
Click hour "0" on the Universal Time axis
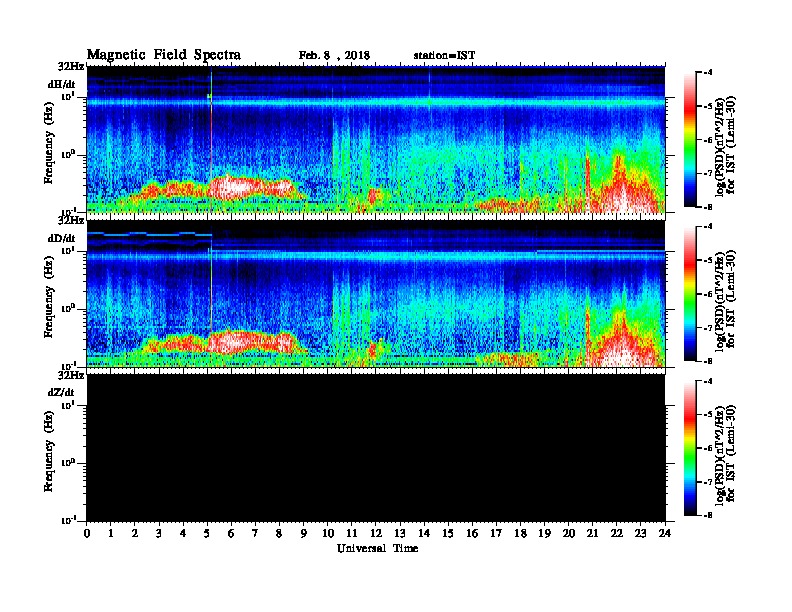click(x=87, y=533)
